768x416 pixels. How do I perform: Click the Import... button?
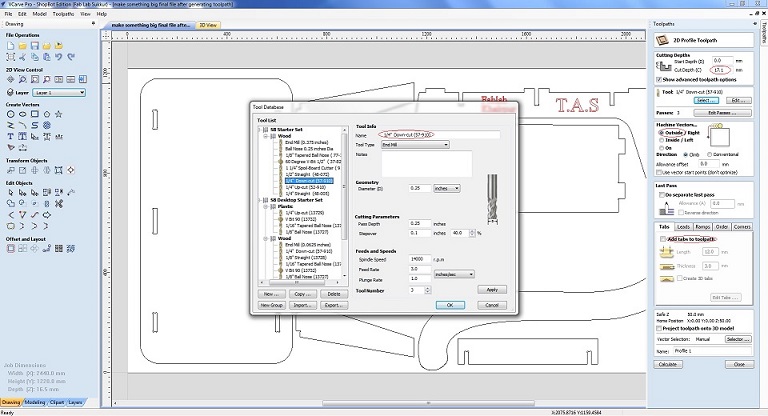(x=301, y=305)
